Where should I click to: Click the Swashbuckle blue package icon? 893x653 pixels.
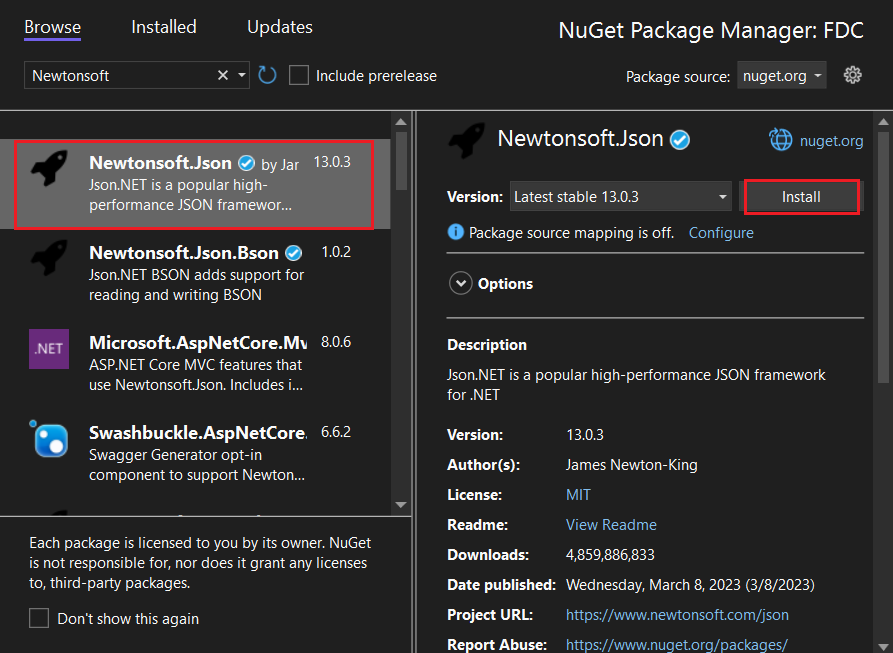pos(50,439)
